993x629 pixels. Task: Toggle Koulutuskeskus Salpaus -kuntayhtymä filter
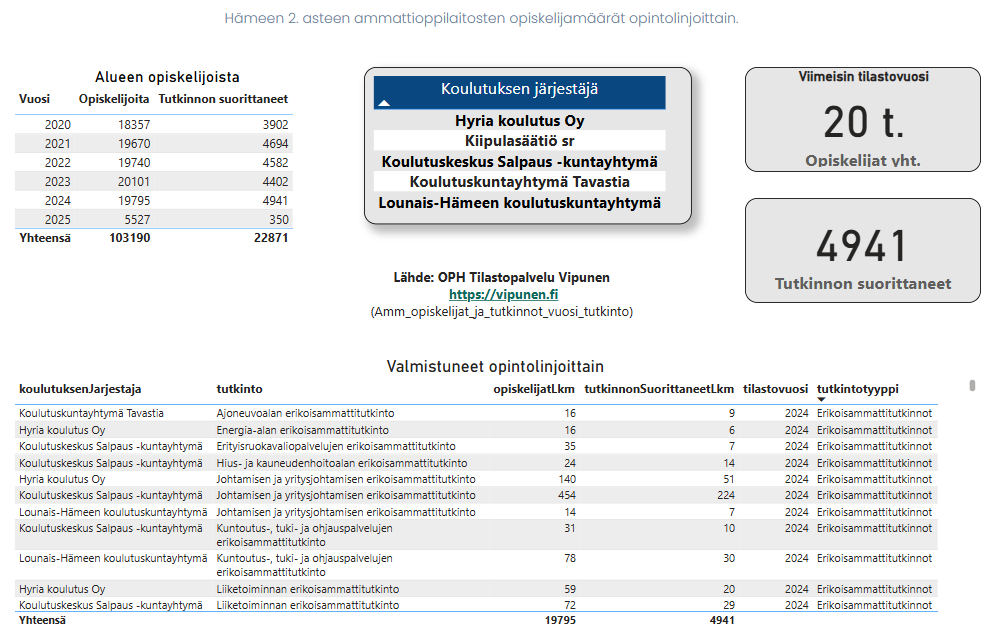coord(519,161)
